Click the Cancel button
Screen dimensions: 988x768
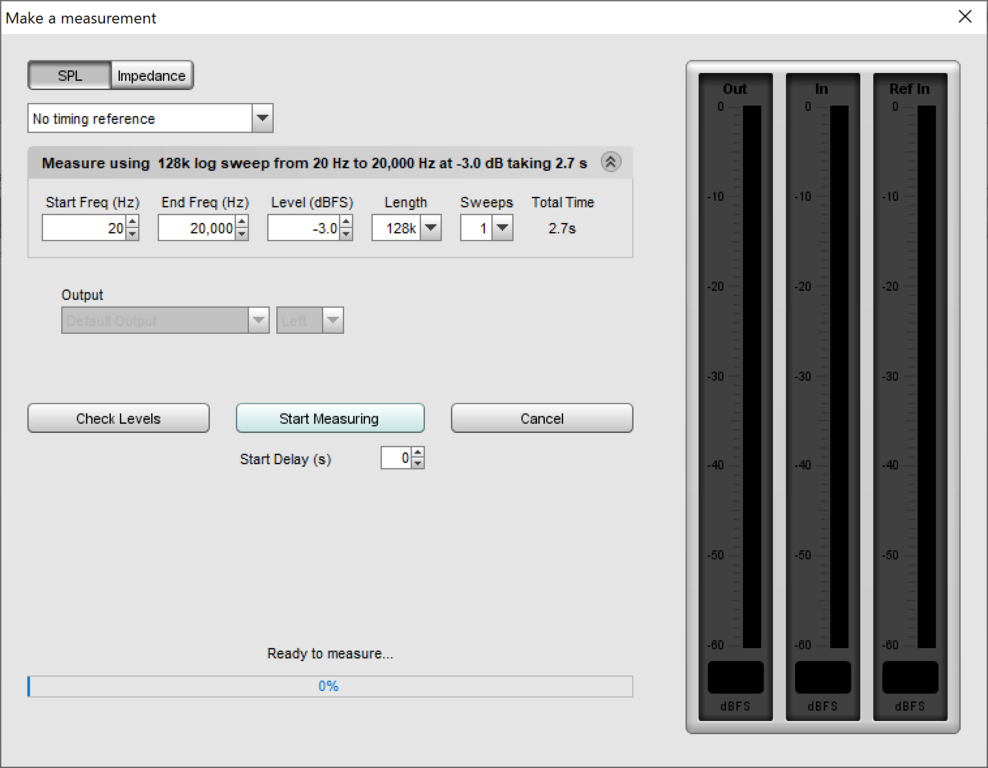[x=542, y=418]
